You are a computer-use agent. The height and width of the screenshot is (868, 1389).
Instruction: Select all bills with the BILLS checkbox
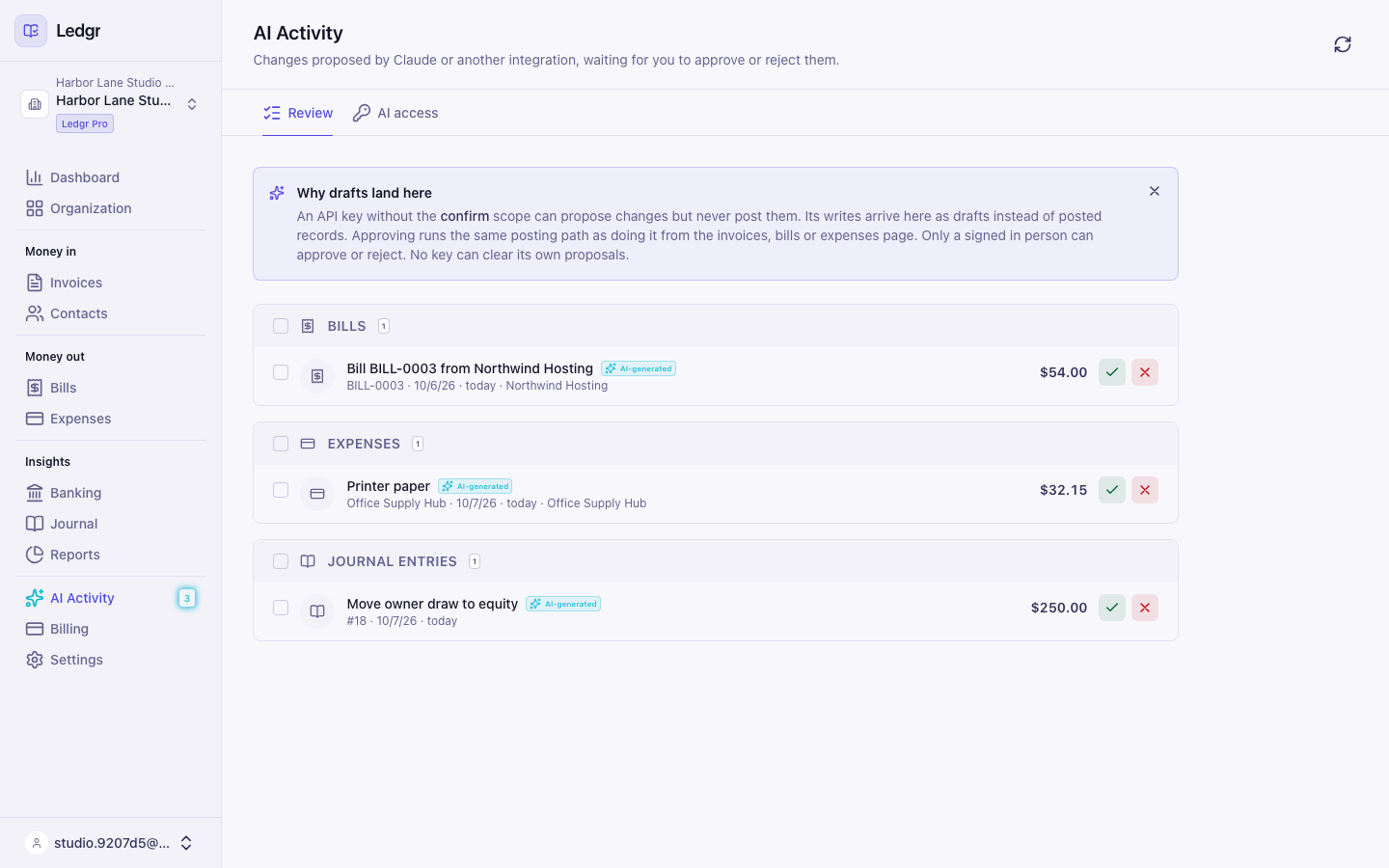(x=281, y=326)
